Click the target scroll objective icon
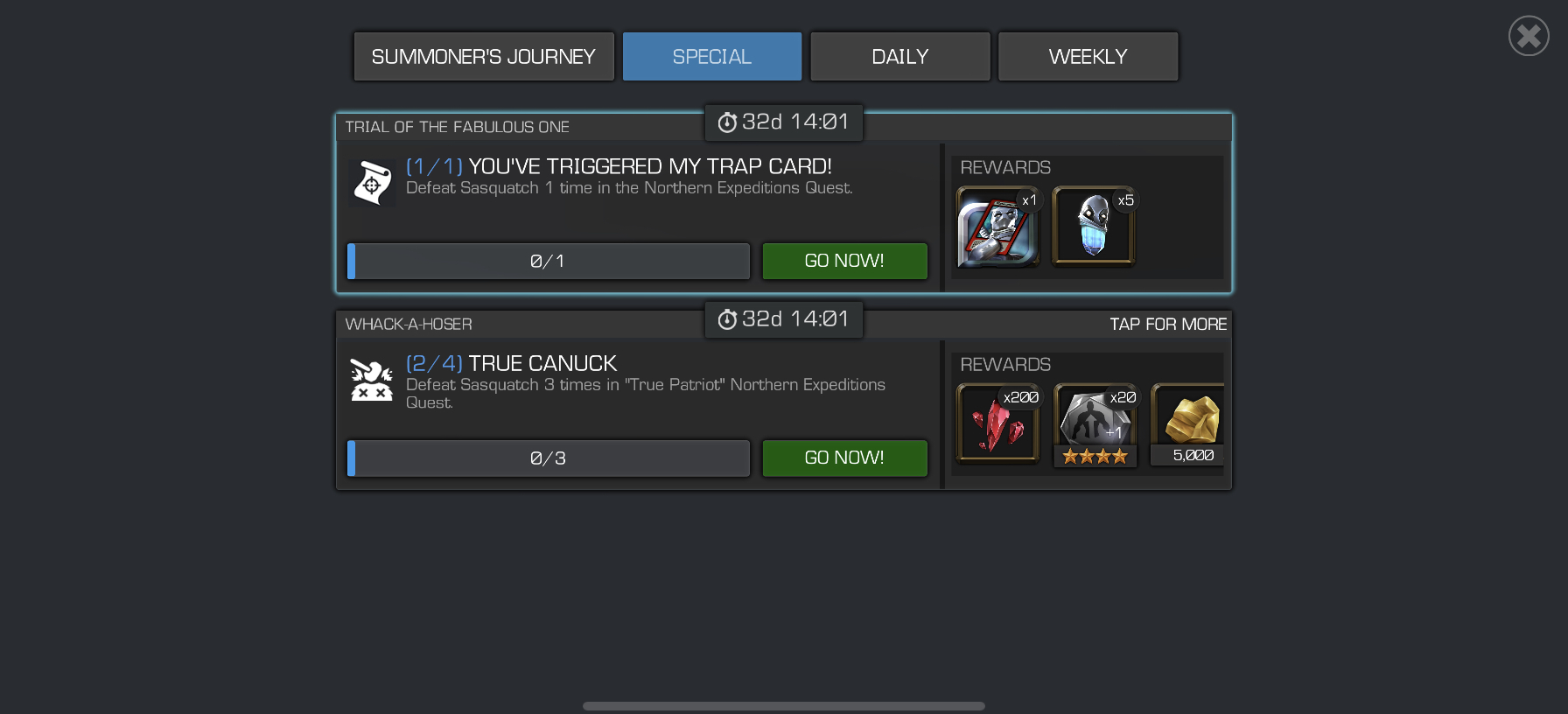 point(372,182)
